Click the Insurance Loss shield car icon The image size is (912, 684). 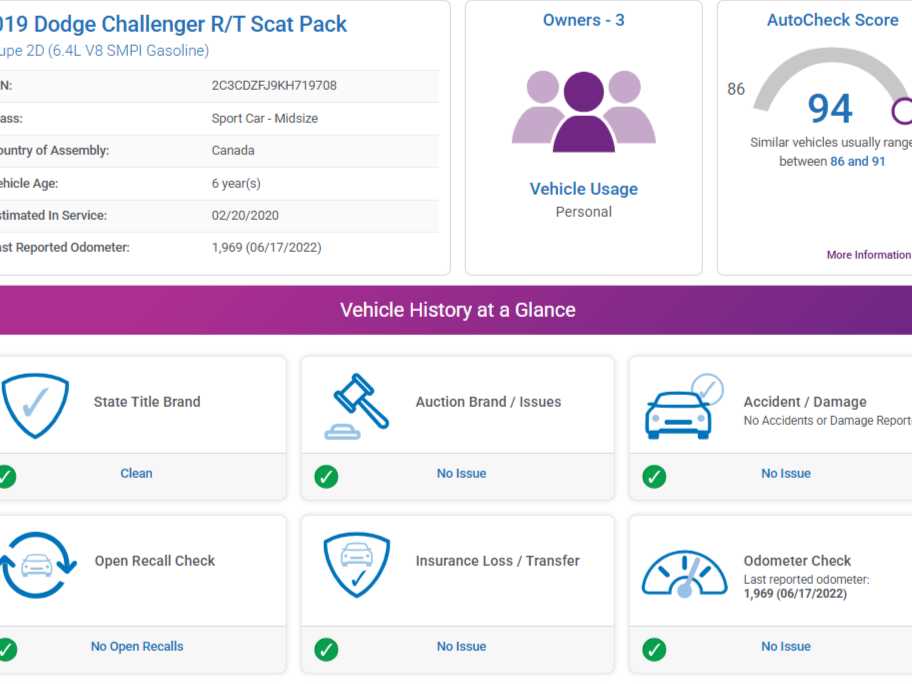click(x=357, y=565)
